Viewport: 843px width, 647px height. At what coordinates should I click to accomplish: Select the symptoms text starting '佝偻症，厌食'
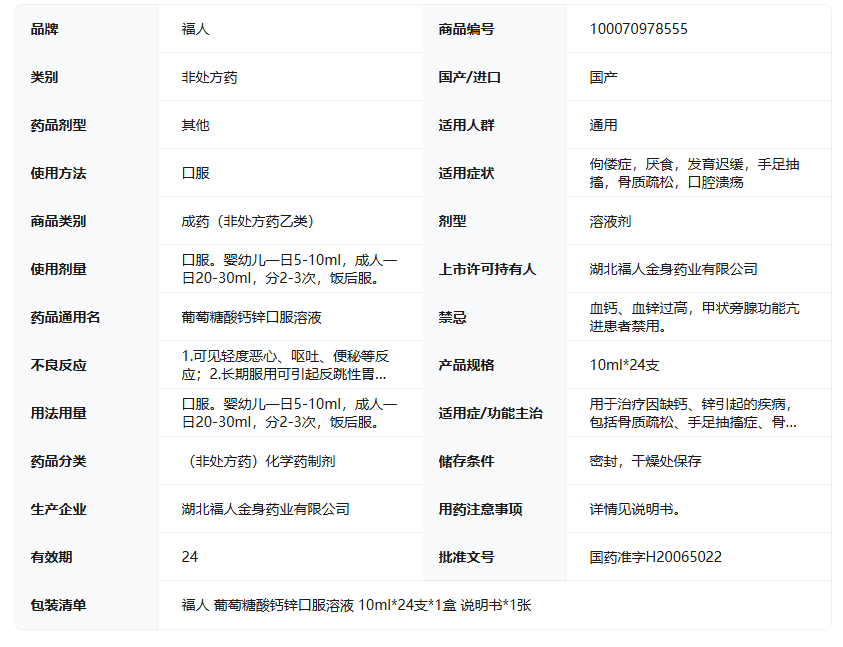[695, 173]
